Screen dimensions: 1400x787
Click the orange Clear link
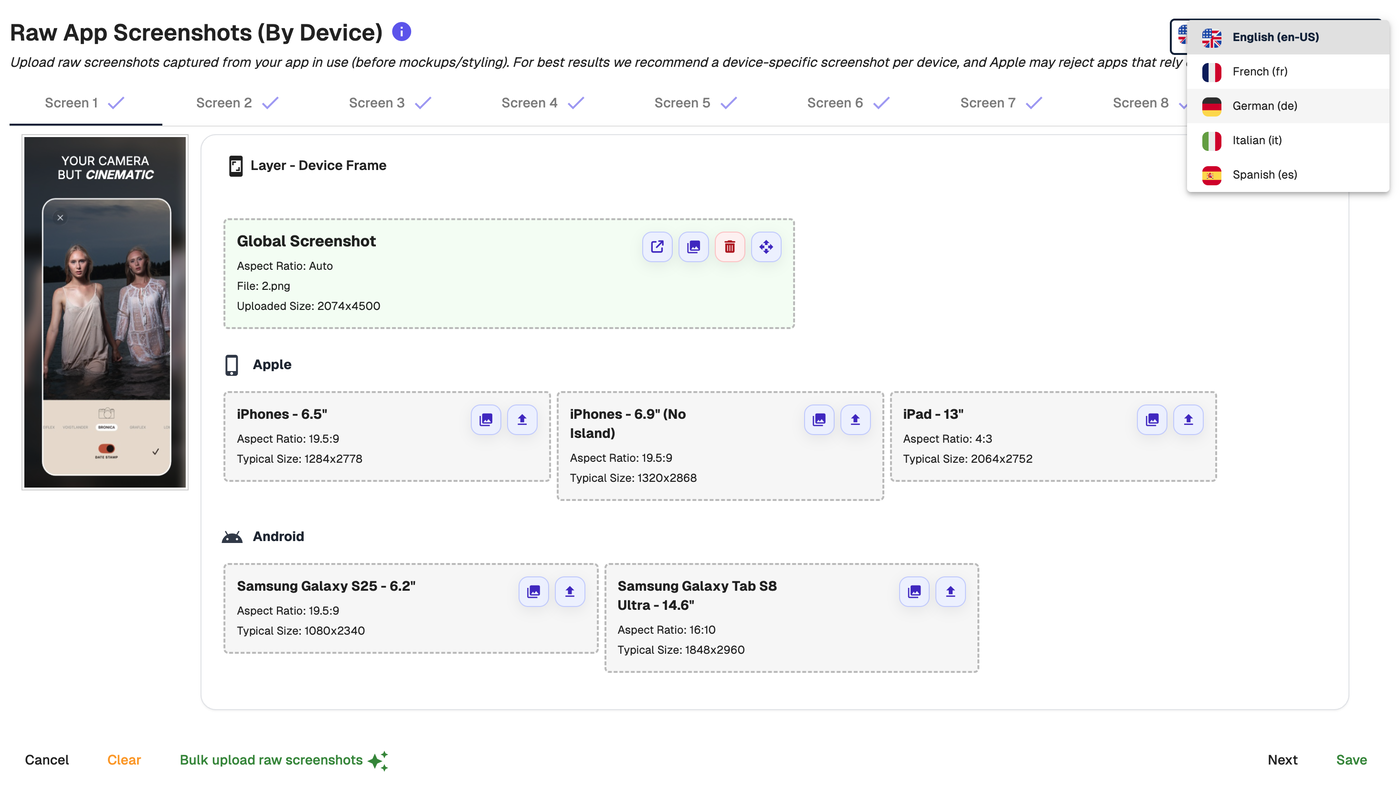[x=124, y=760]
